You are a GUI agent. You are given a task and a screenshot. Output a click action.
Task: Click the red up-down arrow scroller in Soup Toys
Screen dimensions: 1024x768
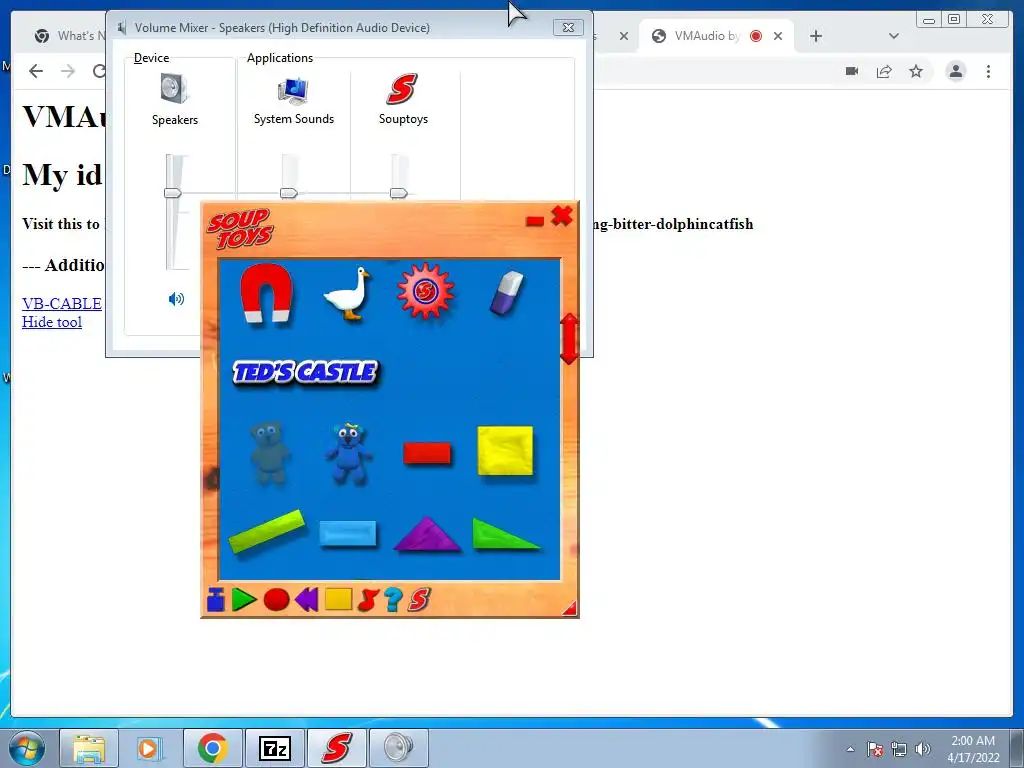coord(569,338)
